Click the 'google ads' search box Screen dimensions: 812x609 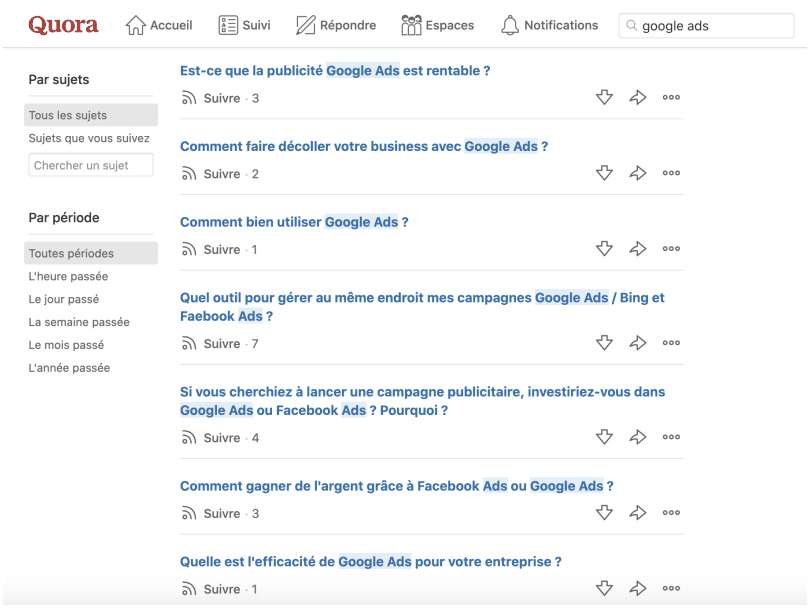(706, 25)
